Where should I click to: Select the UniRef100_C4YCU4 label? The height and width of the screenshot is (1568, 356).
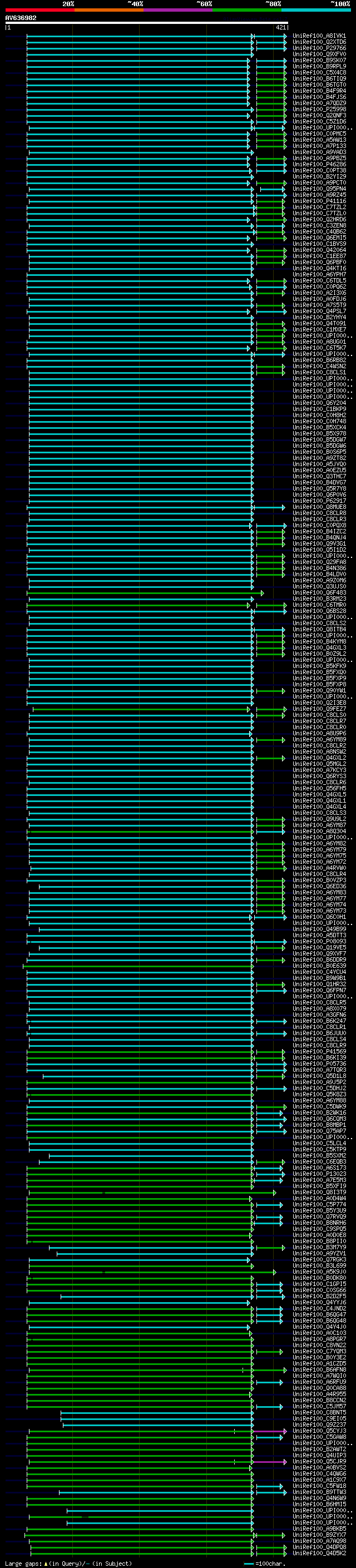pyautogui.click(x=319, y=972)
